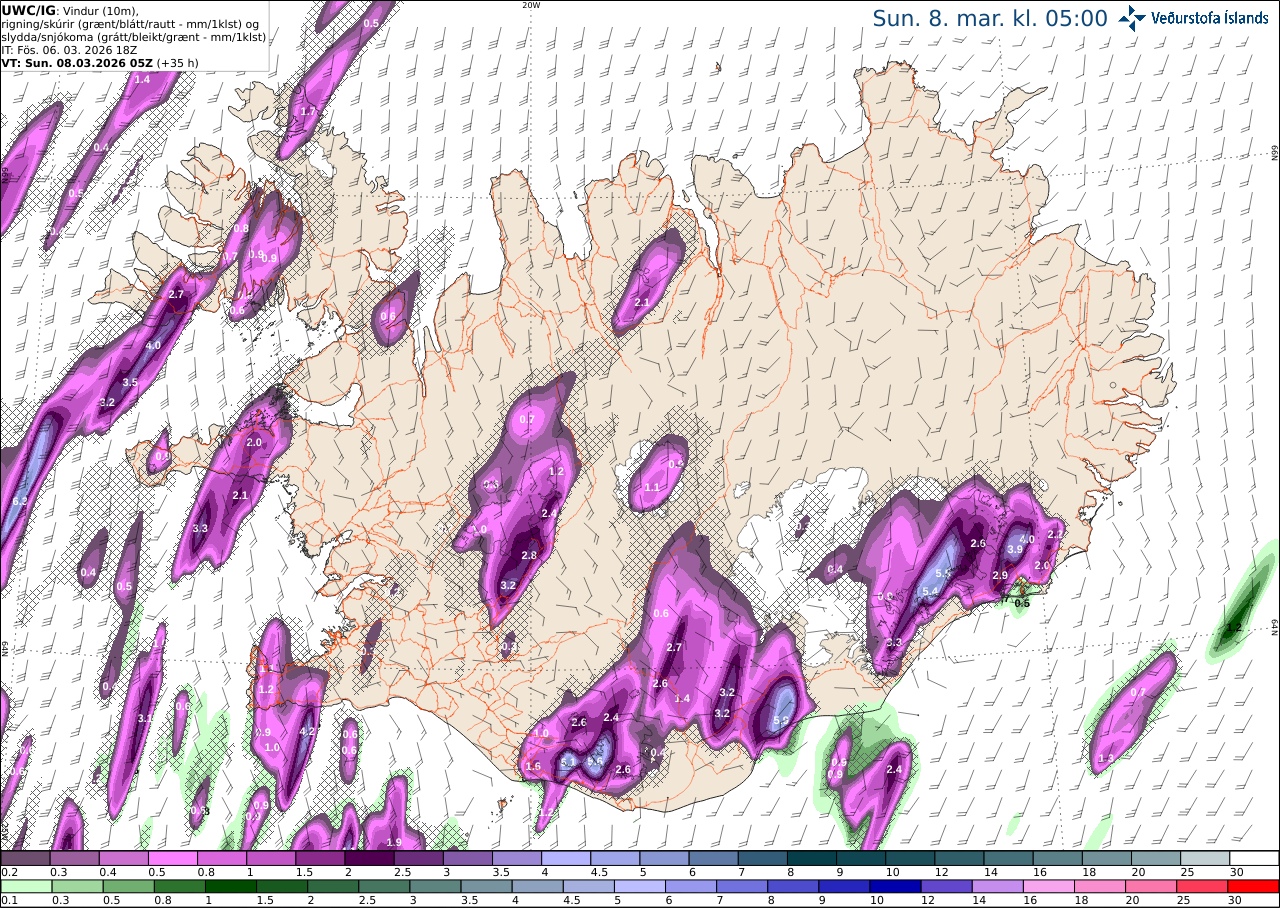
Task: Click the 1.9 value at the map bottom
Action: click(x=394, y=843)
